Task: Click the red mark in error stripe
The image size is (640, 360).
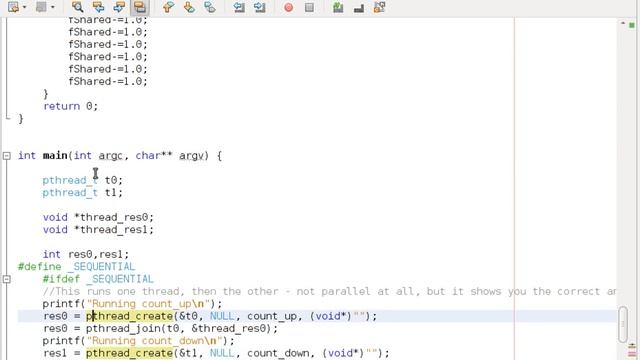Action: pos(632,353)
